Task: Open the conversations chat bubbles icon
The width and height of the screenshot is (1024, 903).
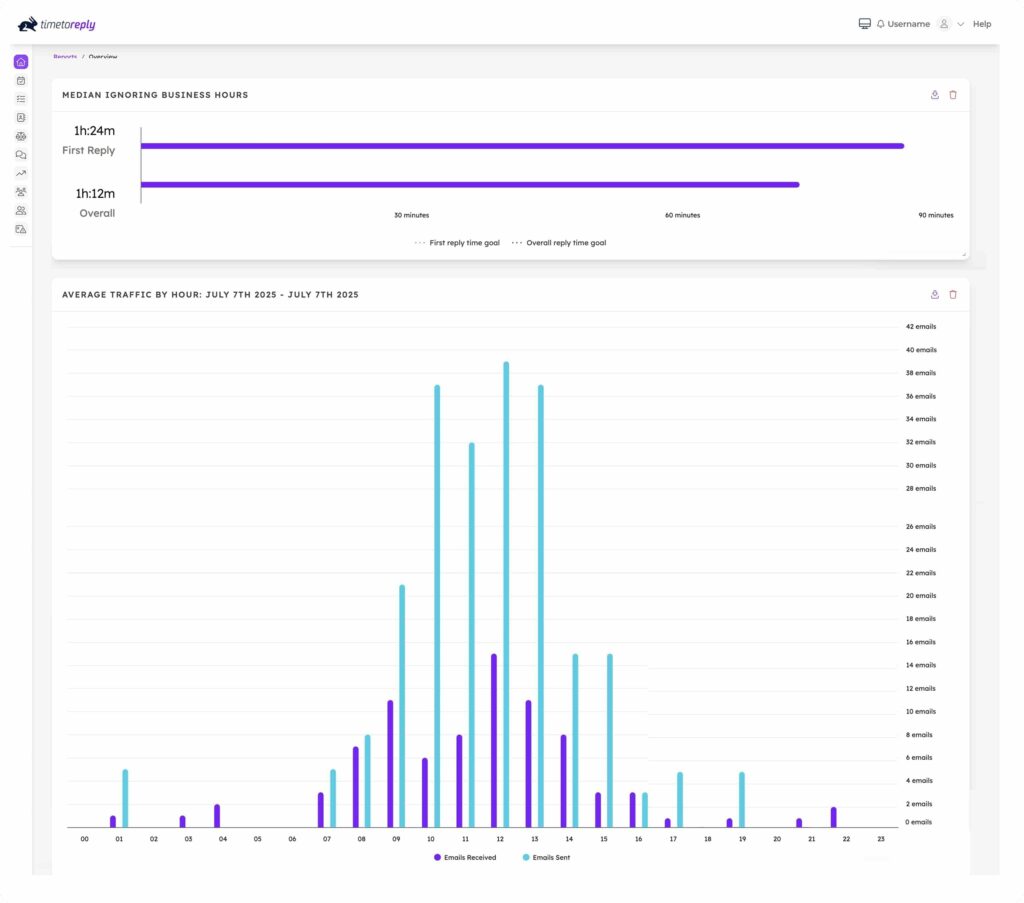Action: coord(21,155)
